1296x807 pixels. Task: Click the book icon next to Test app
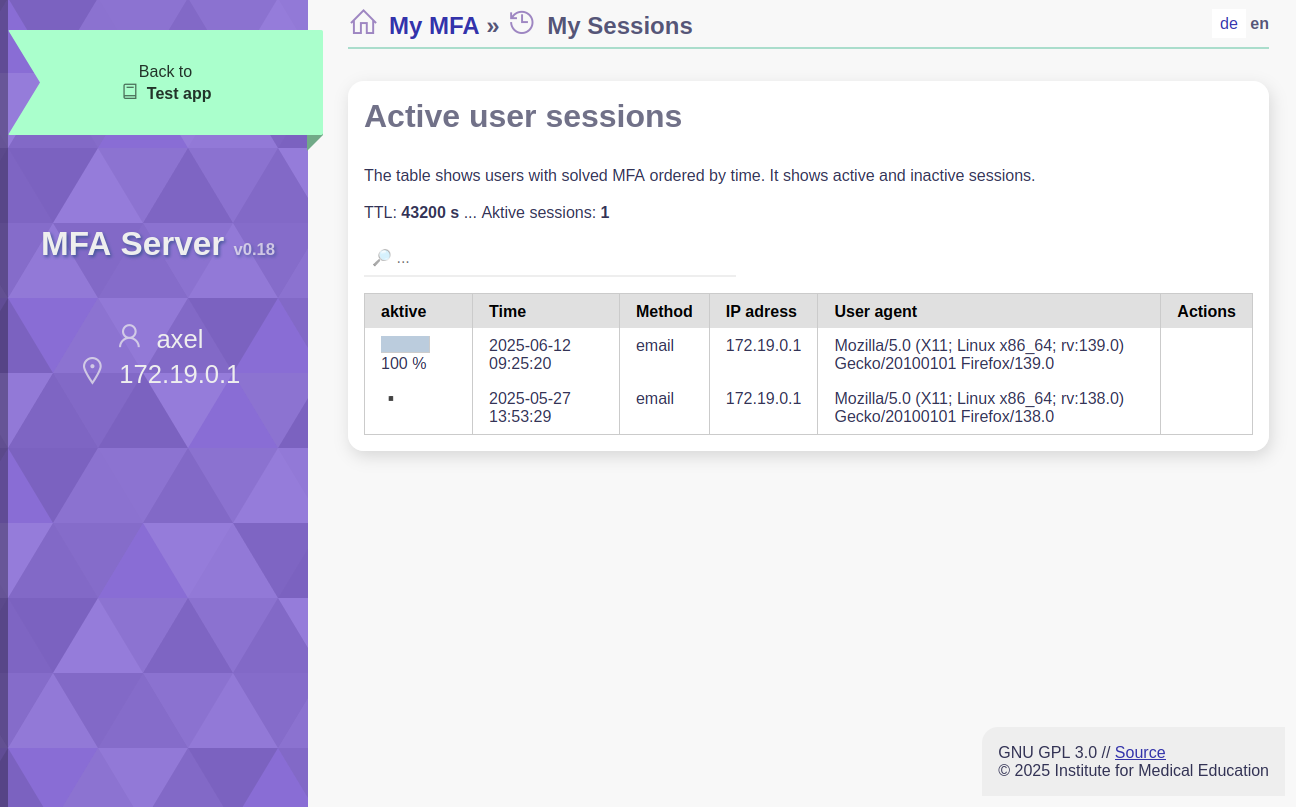coord(130,92)
